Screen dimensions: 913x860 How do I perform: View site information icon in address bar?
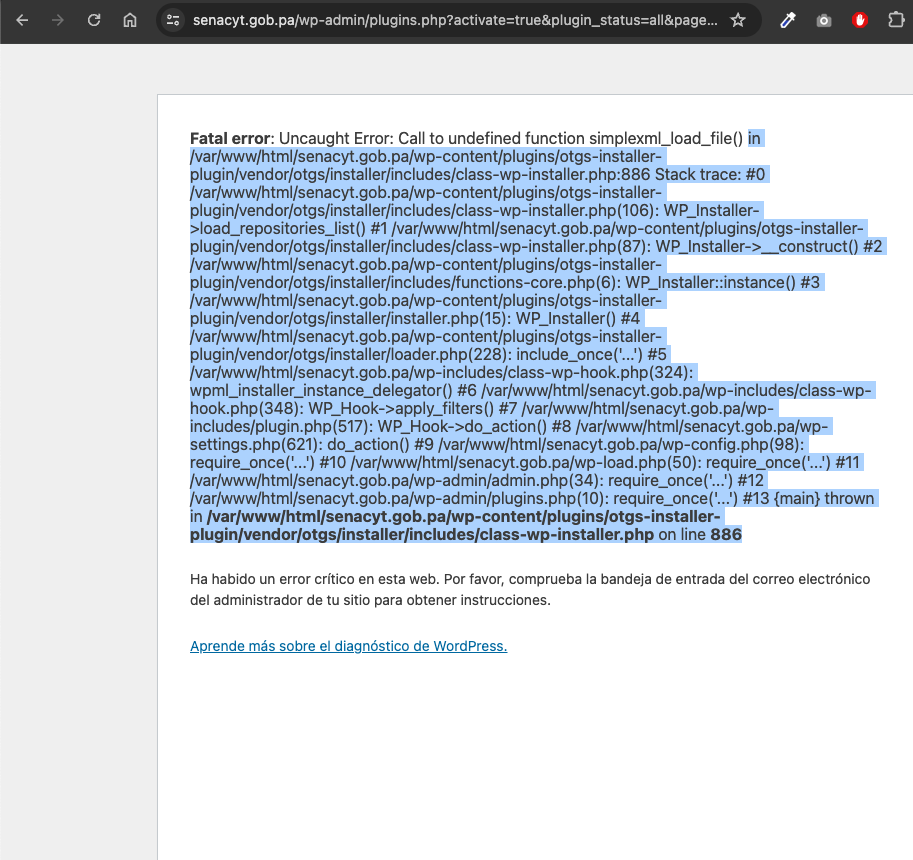coord(173,20)
